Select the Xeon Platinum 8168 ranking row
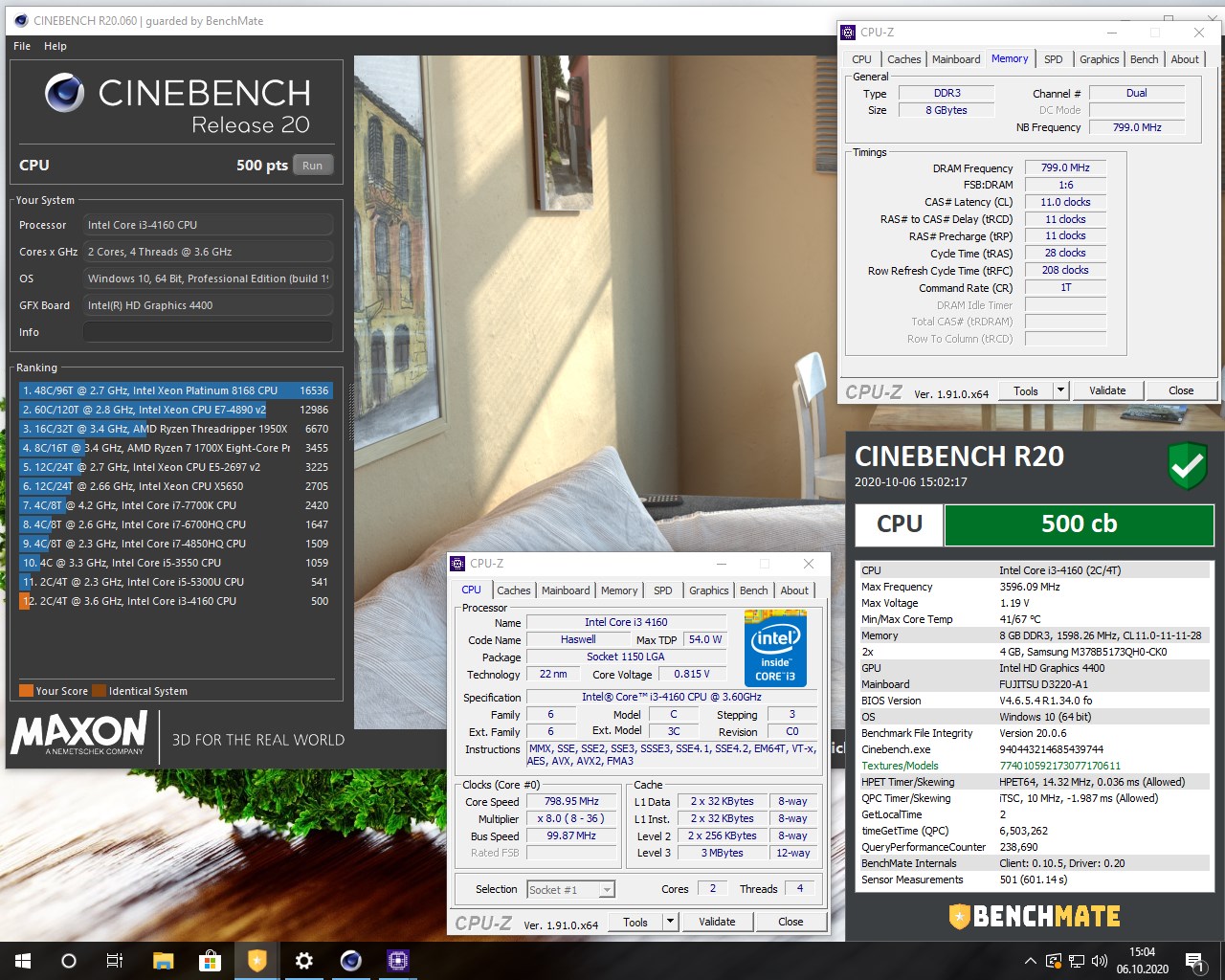 pyautogui.click(x=175, y=390)
